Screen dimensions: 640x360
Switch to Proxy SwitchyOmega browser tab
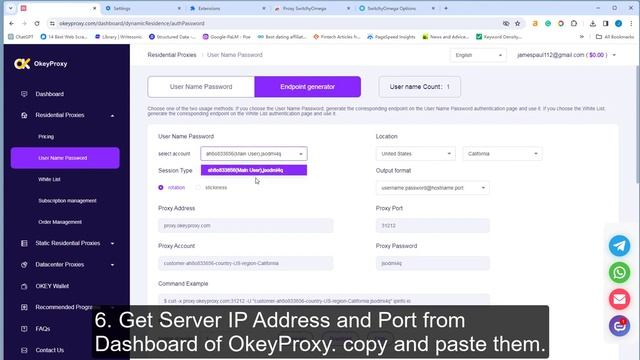pyautogui.click(x=313, y=8)
